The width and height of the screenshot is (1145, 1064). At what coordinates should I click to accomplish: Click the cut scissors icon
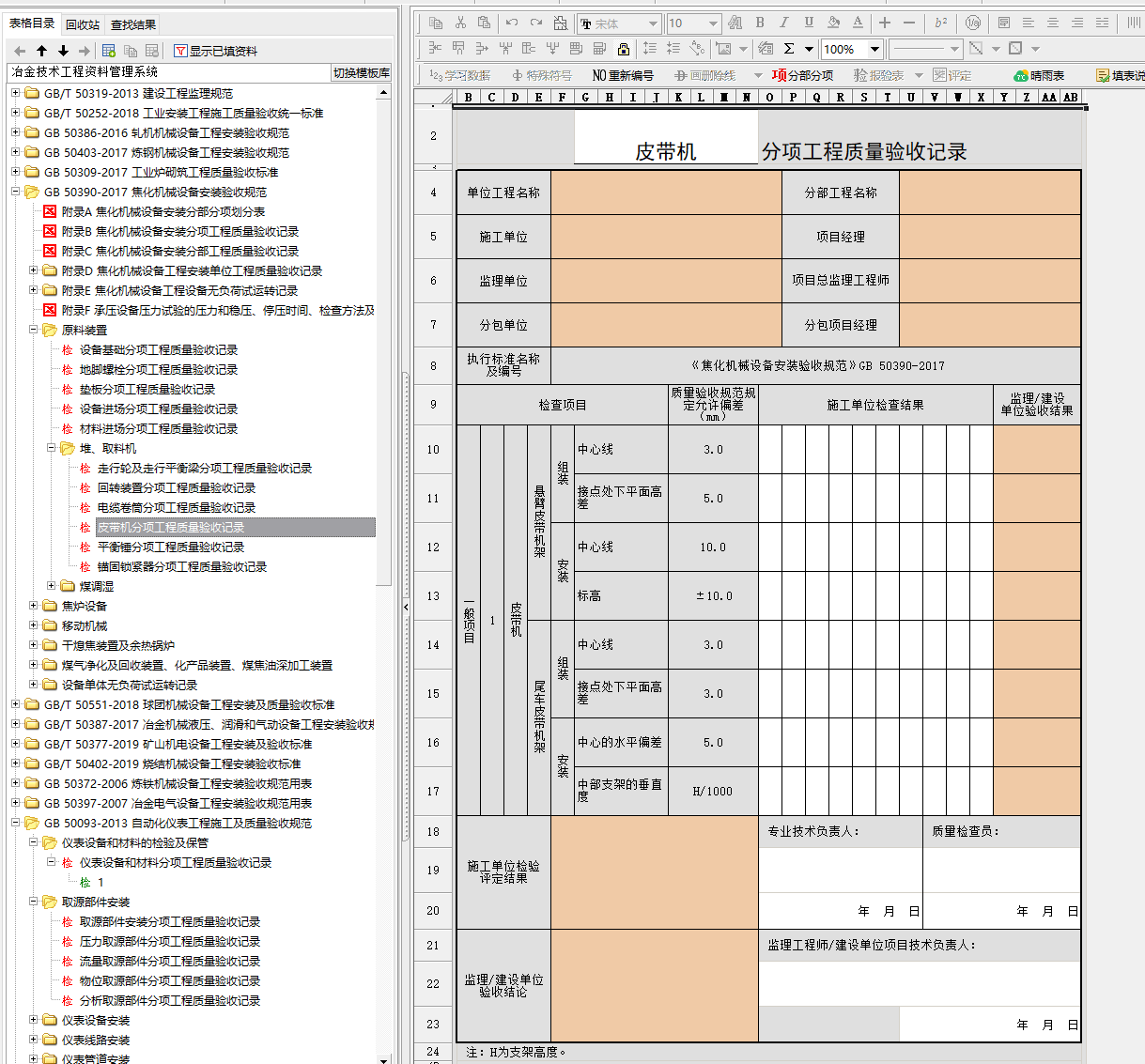[x=459, y=23]
